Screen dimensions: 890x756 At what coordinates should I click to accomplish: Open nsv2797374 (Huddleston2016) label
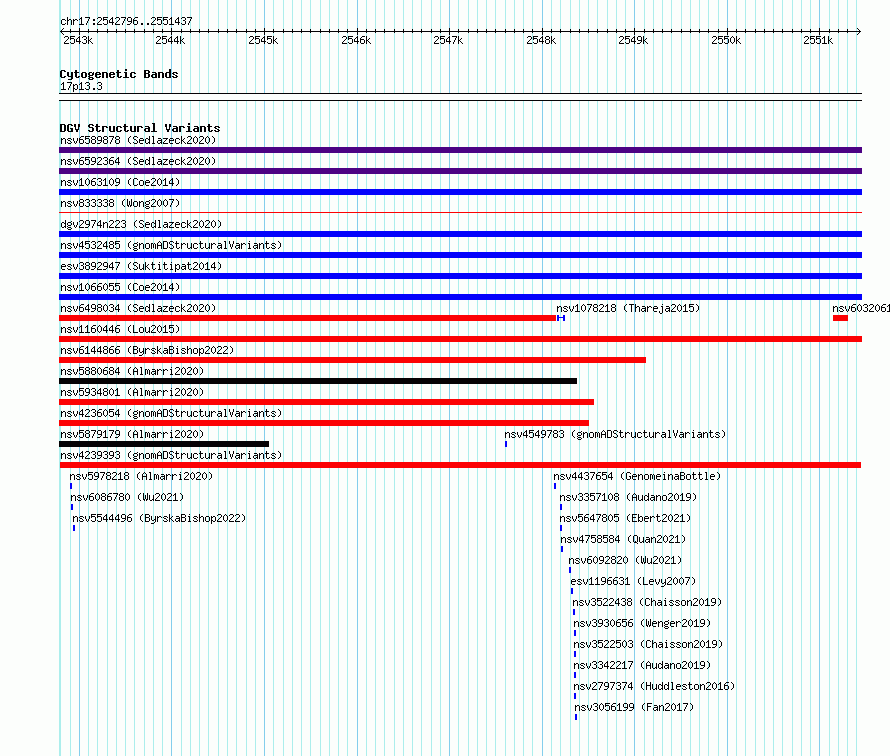654,686
